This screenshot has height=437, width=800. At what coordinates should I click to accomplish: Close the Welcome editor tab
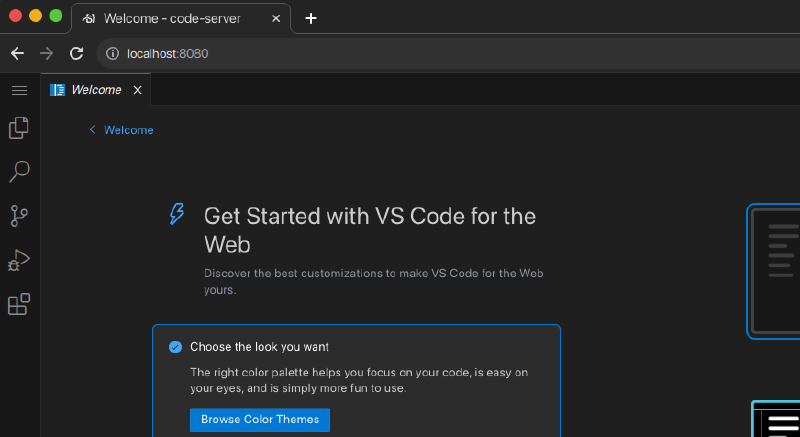tap(138, 90)
